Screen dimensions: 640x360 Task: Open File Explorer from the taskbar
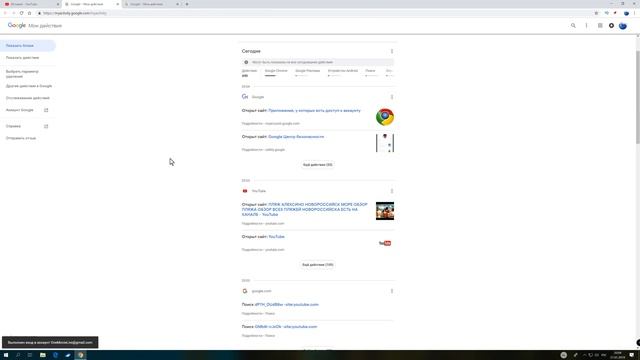click(x=42, y=355)
